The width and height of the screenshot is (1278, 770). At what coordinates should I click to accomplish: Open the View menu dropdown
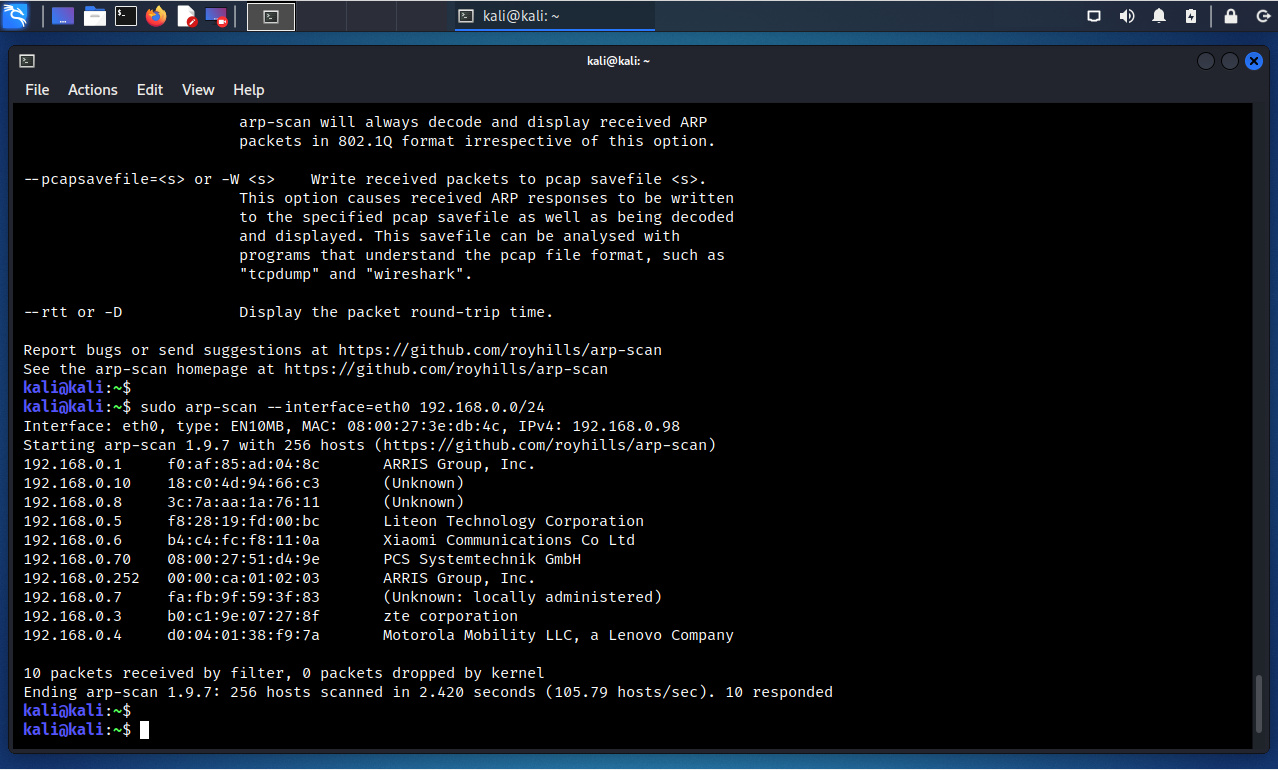pyautogui.click(x=198, y=90)
